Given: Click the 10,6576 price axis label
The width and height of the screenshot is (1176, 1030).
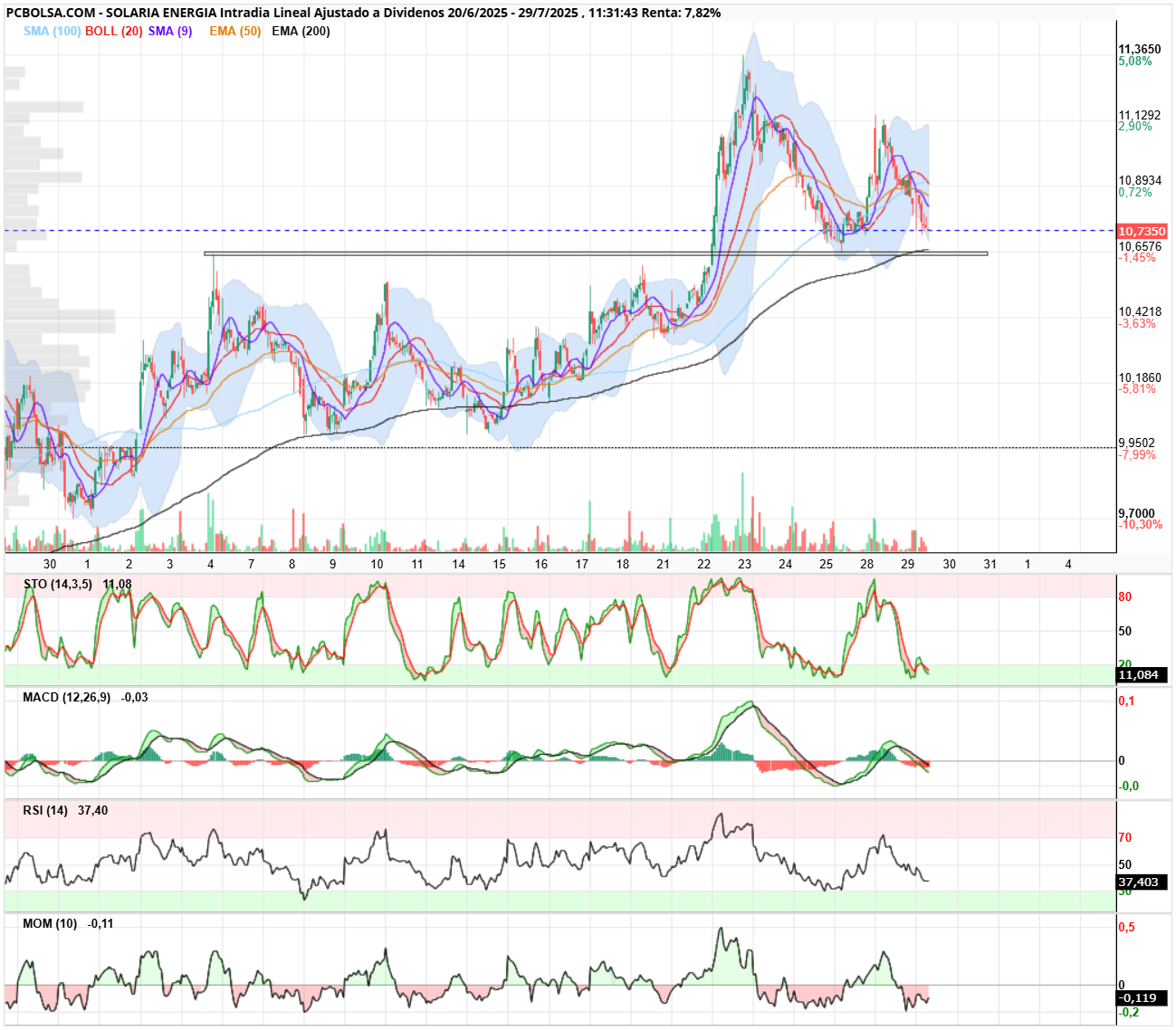Looking at the screenshot, I should coord(1140,246).
